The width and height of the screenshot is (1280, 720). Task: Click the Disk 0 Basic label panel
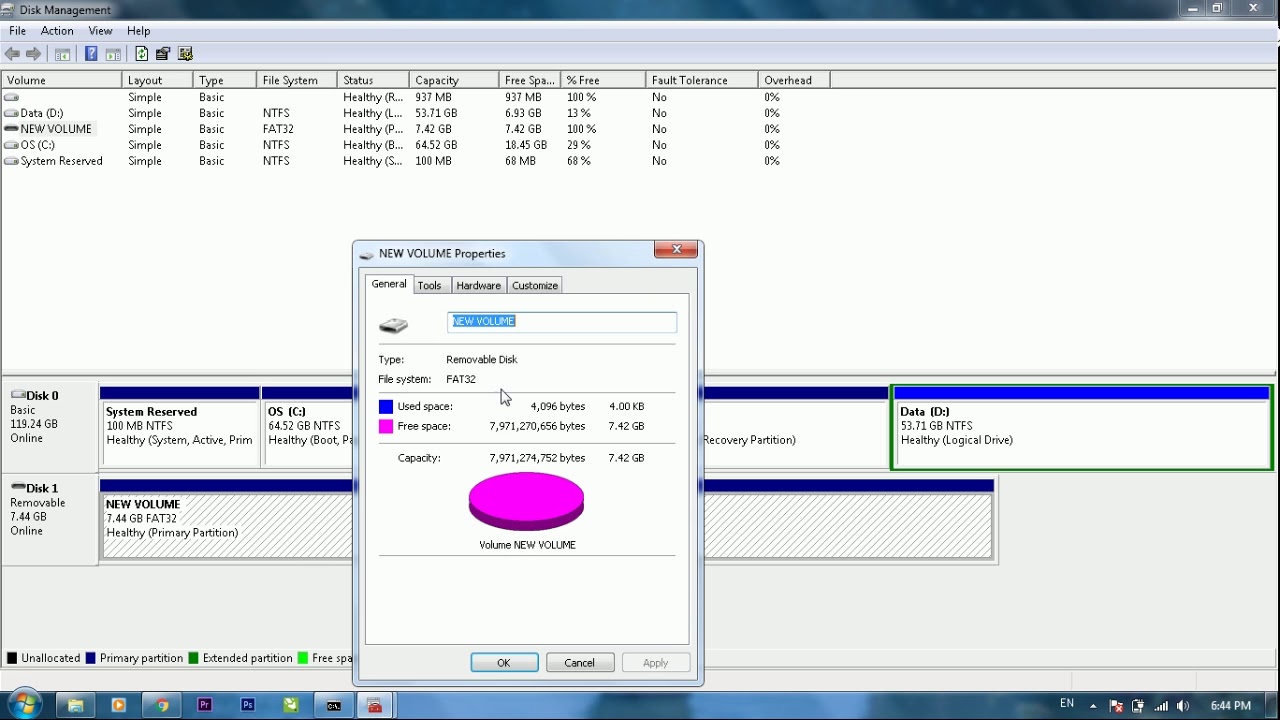click(x=50, y=425)
